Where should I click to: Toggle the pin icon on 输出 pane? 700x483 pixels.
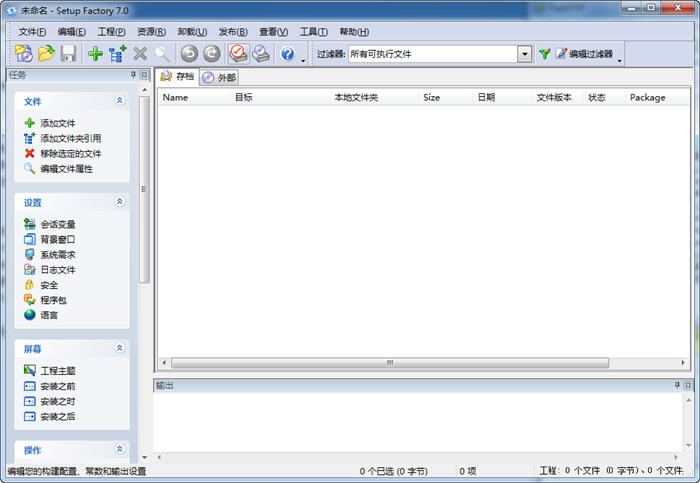click(x=677, y=385)
